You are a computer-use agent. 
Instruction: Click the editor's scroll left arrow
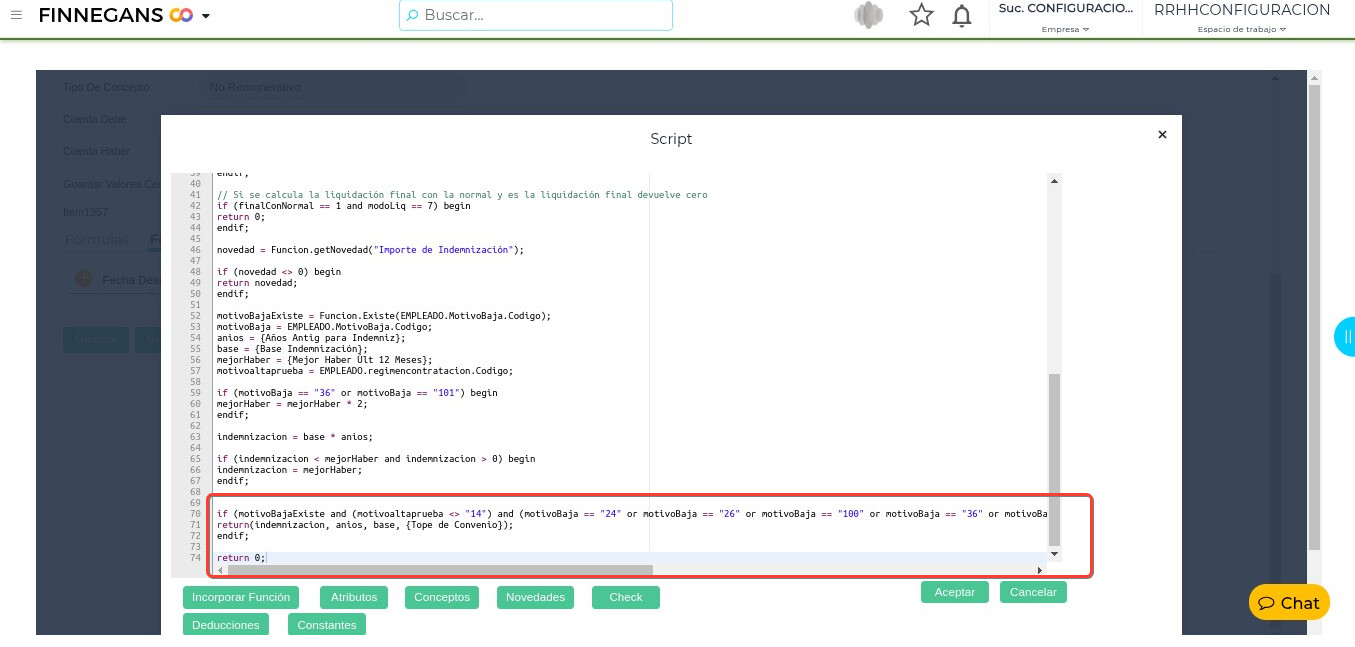click(221, 570)
